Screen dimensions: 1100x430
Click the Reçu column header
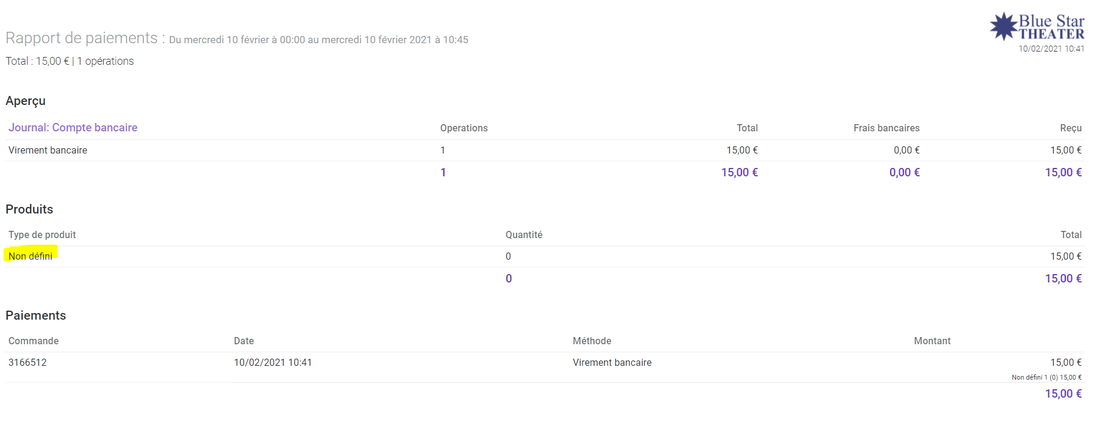tap(1070, 128)
